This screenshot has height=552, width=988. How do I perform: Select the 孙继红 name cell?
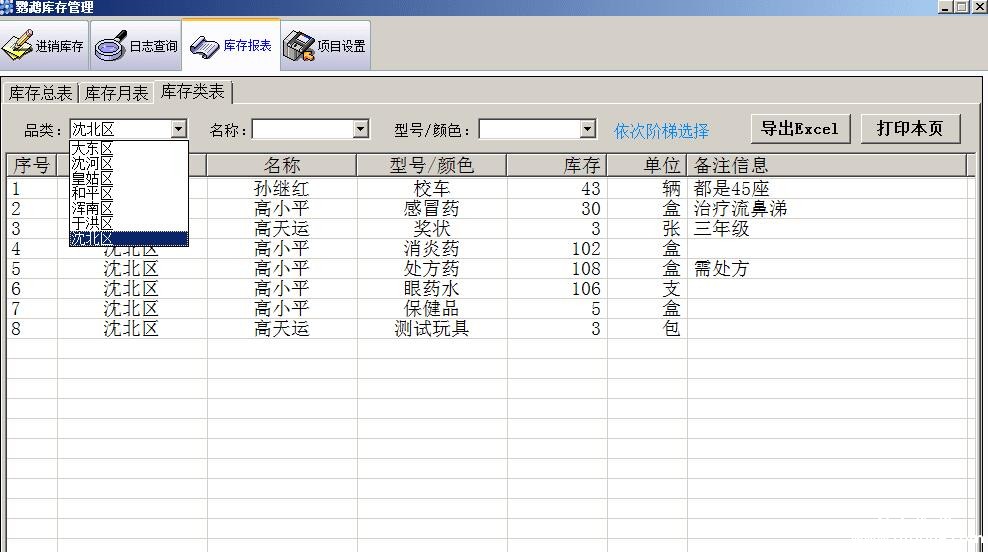tap(282, 188)
